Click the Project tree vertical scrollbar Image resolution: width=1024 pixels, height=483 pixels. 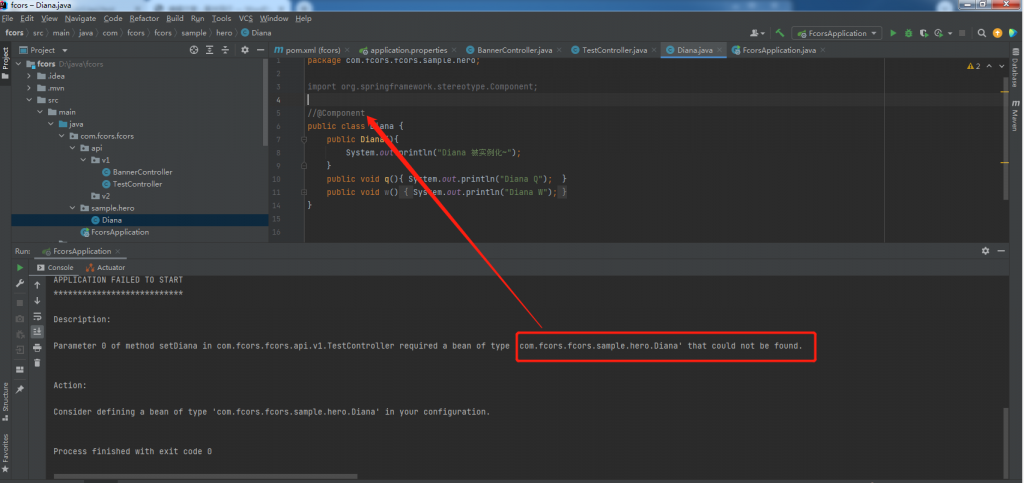(x=266, y=102)
